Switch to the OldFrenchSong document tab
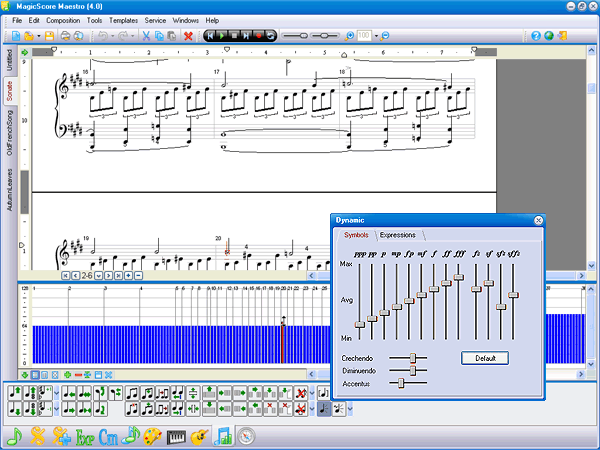Image resolution: width=600 pixels, height=450 pixels. (x=10, y=133)
